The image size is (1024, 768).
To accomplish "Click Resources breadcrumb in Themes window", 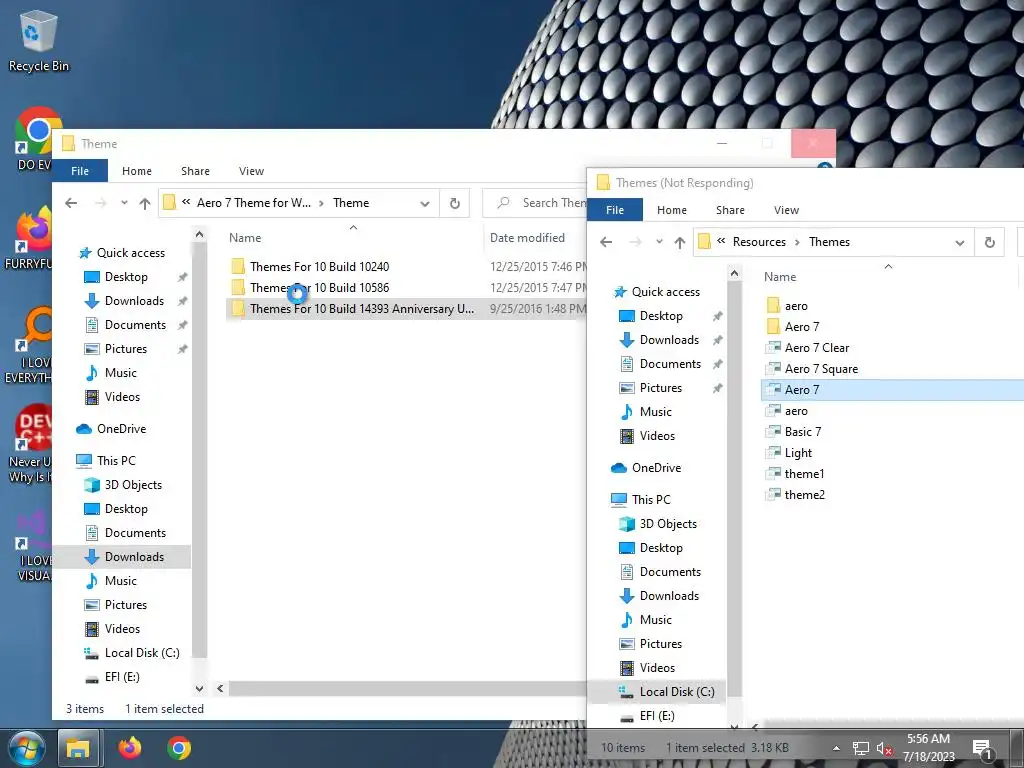I will pyautogui.click(x=759, y=242).
